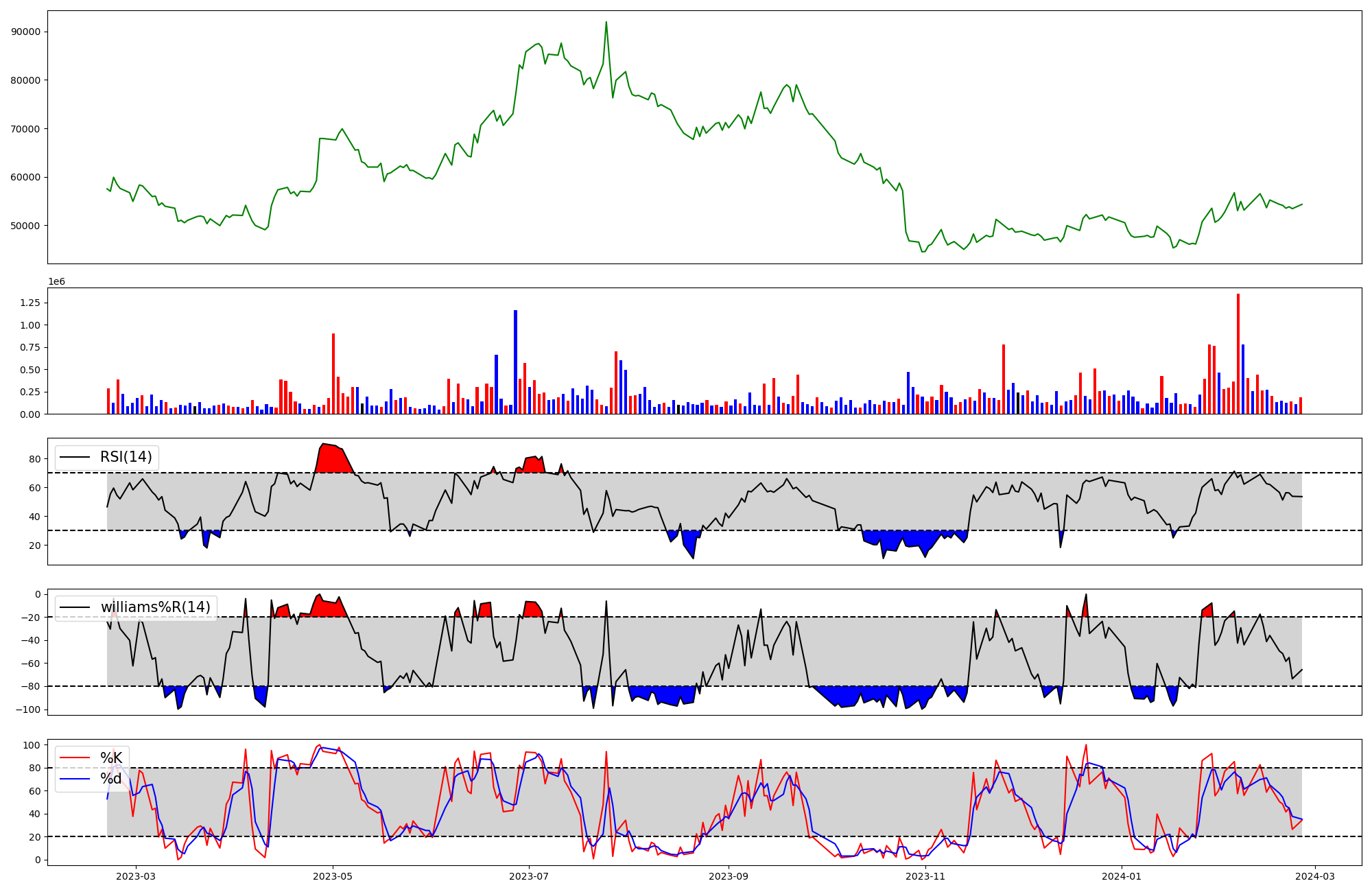Click the 2023-09 x-axis date label

[x=727, y=876]
